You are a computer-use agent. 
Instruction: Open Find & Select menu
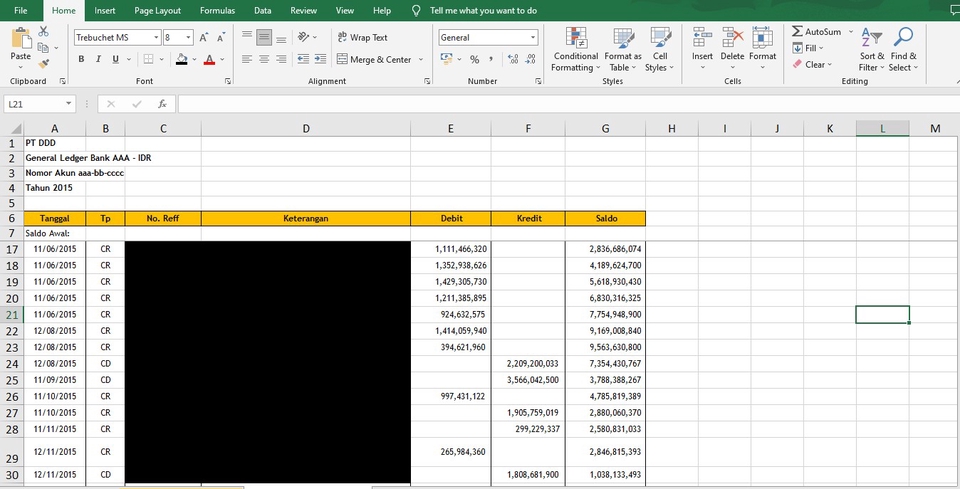(x=903, y=50)
